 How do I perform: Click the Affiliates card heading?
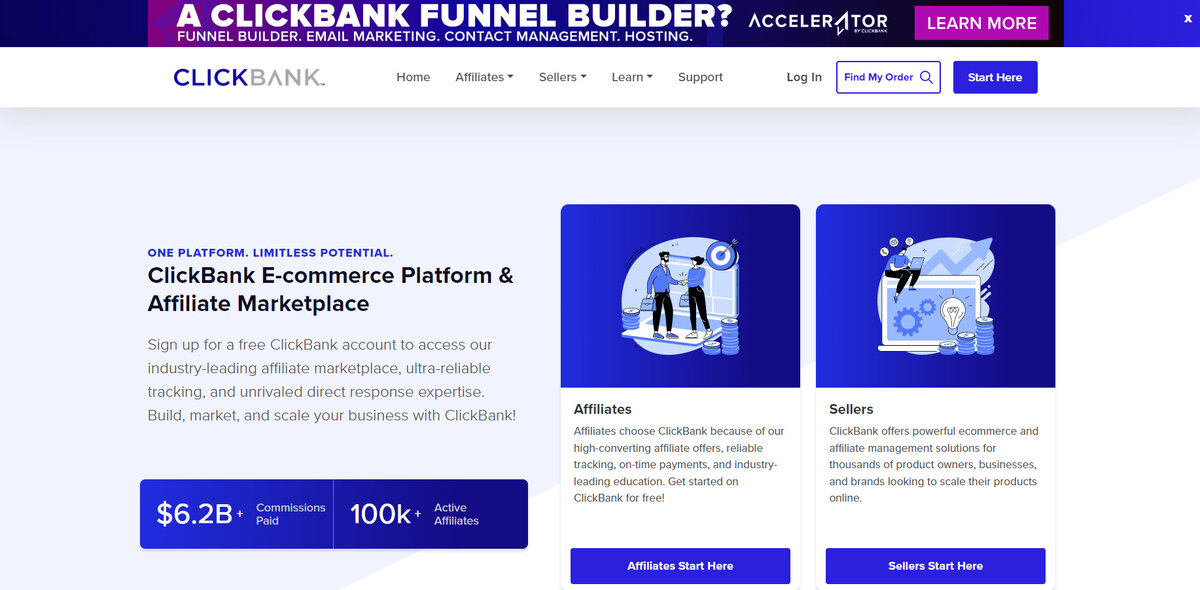click(603, 409)
